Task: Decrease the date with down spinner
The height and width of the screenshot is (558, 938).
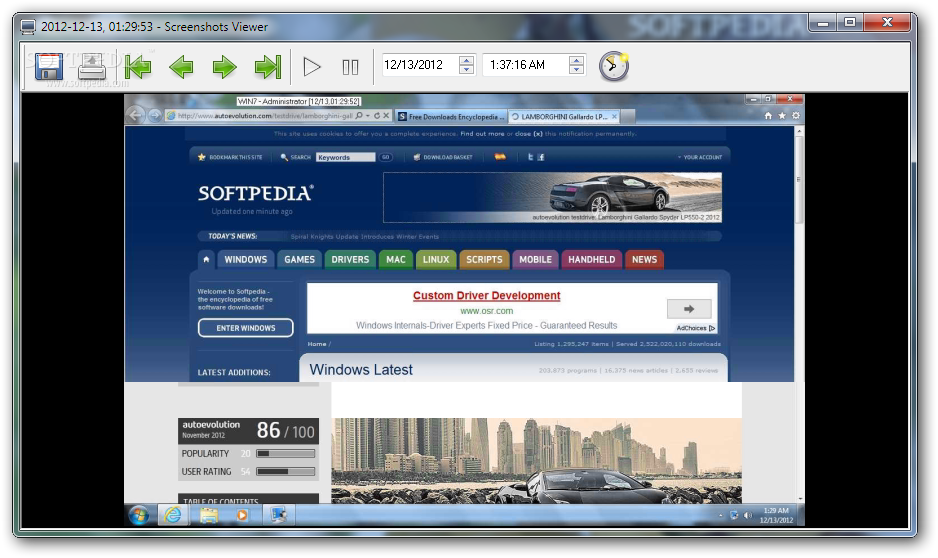Action: point(467,69)
